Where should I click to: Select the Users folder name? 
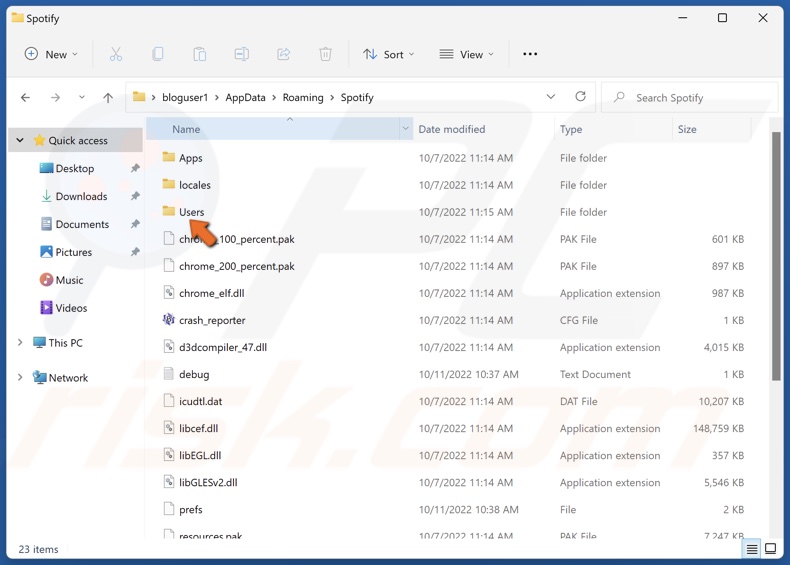pos(191,212)
